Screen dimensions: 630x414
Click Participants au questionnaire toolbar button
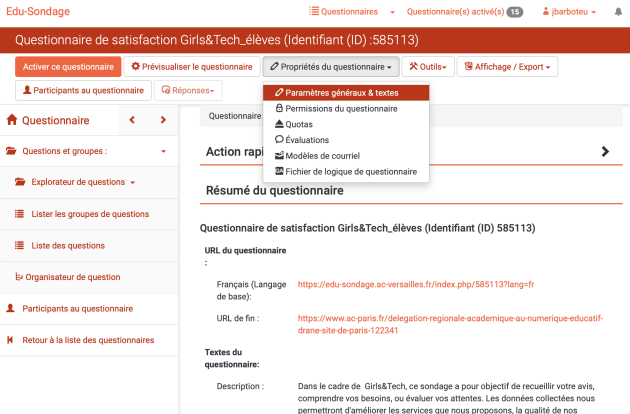pos(83,90)
